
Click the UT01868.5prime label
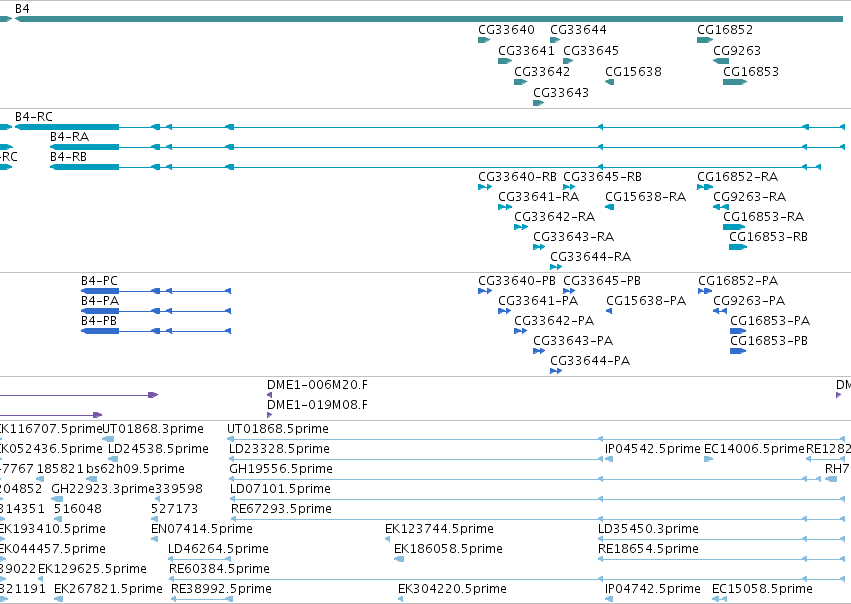[x=278, y=429]
